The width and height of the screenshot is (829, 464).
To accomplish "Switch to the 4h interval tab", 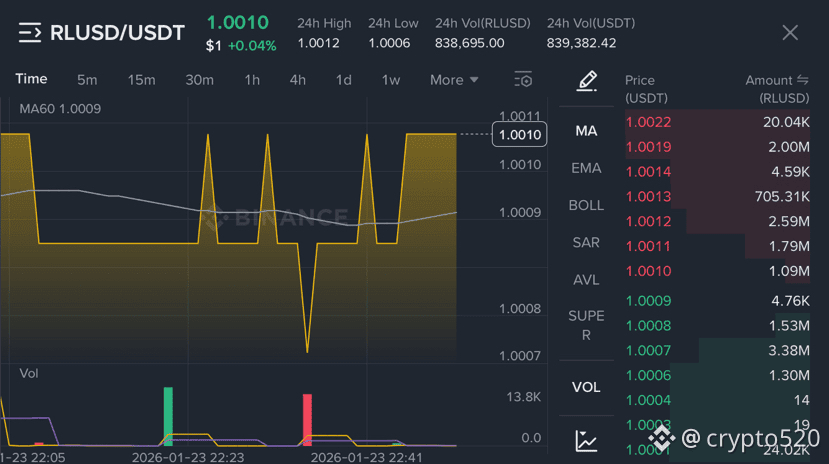I will [298, 80].
